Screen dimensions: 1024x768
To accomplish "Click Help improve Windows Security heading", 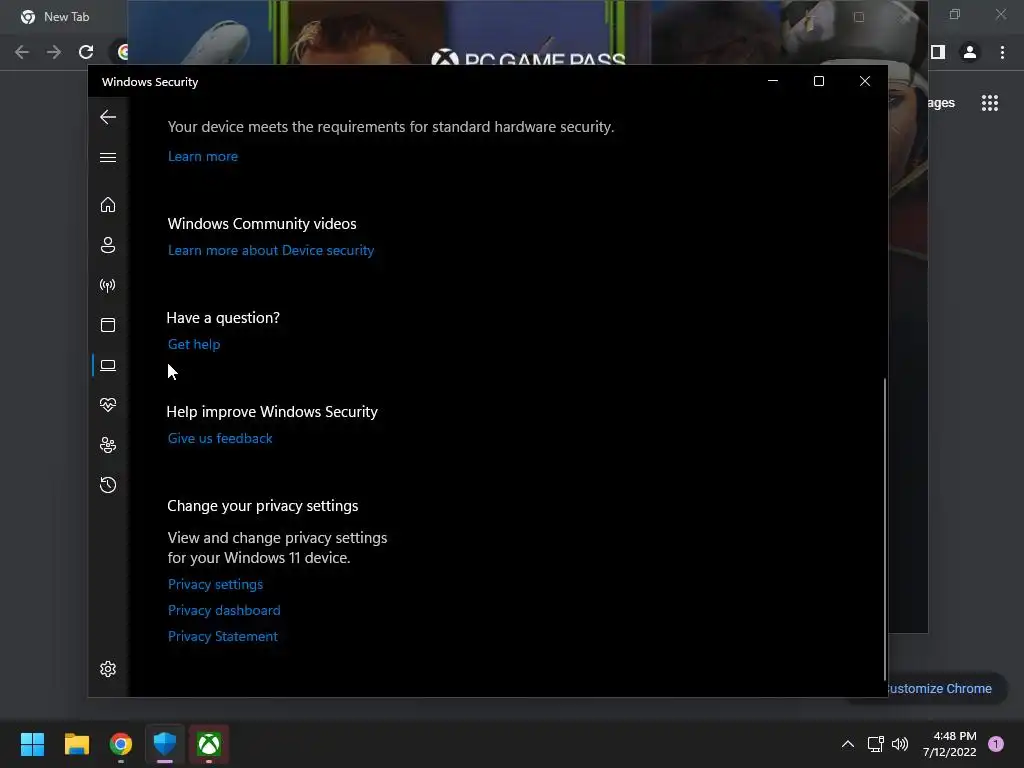I will coord(272,412).
